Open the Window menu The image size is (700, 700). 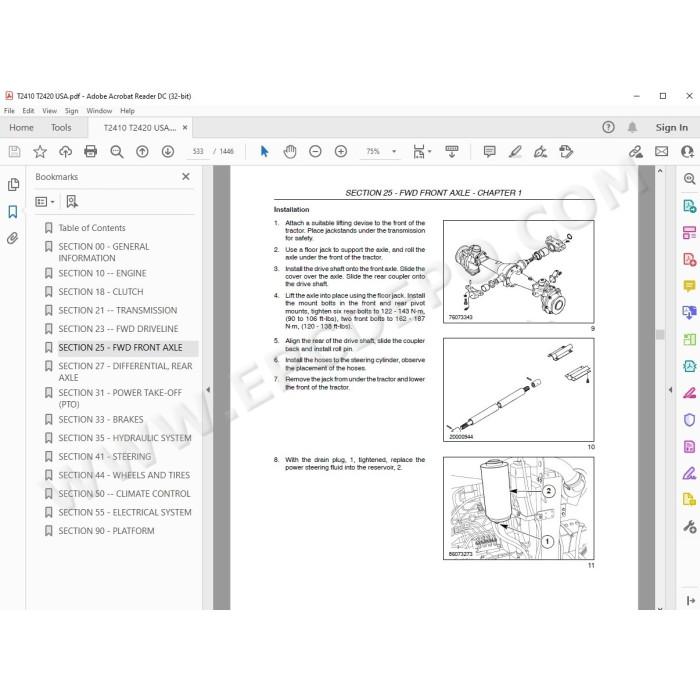[99, 111]
